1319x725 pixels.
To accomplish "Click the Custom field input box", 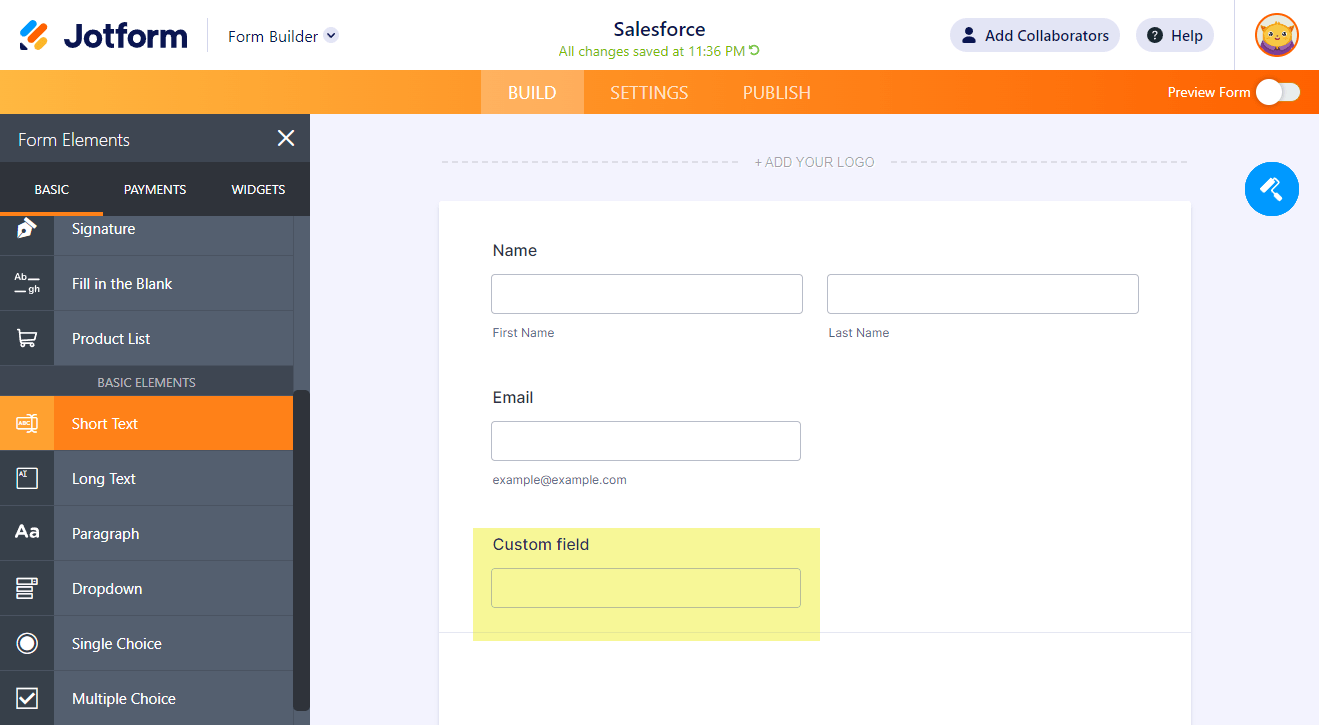I will (646, 588).
